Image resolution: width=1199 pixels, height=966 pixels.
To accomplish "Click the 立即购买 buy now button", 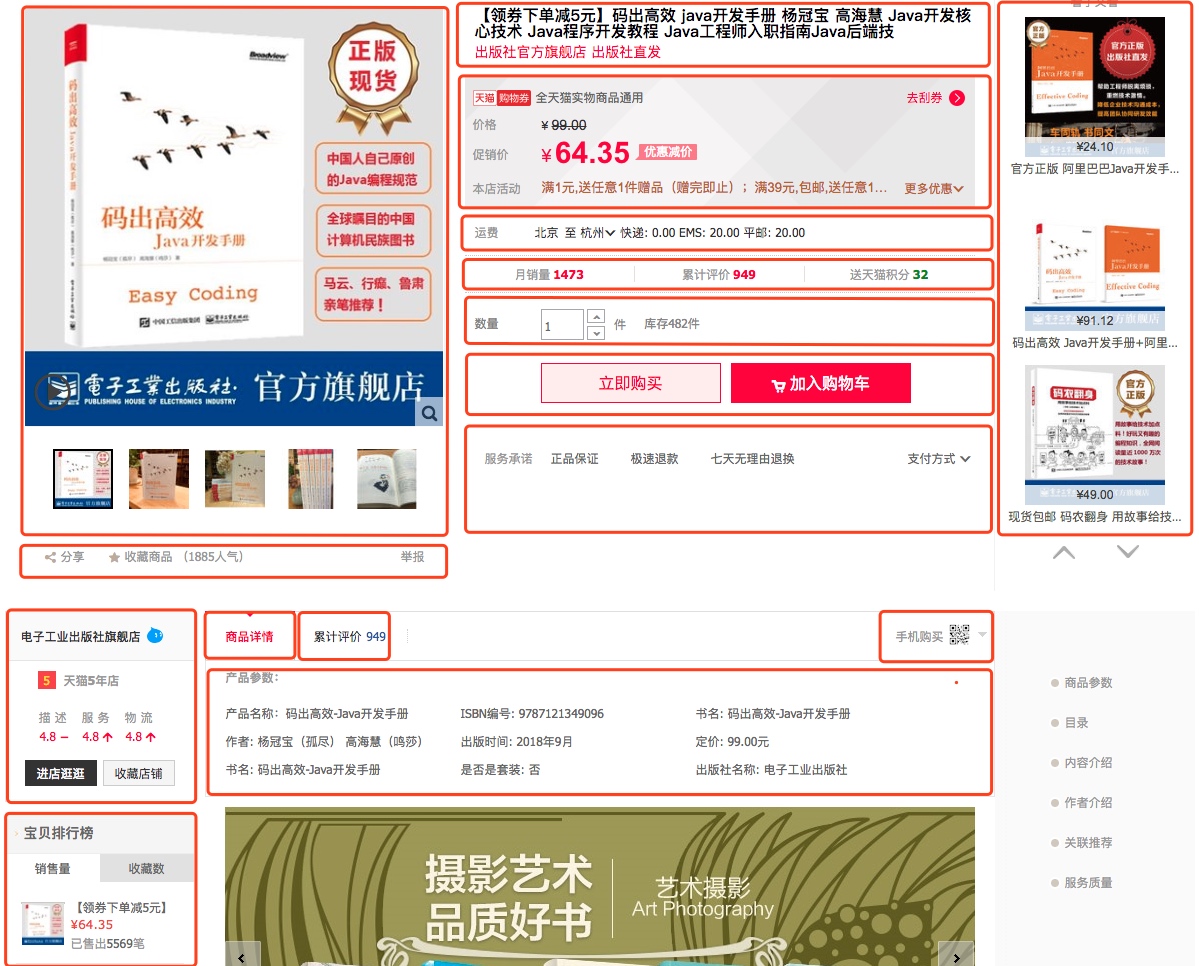I will pyautogui.click(x=630, y=383).
